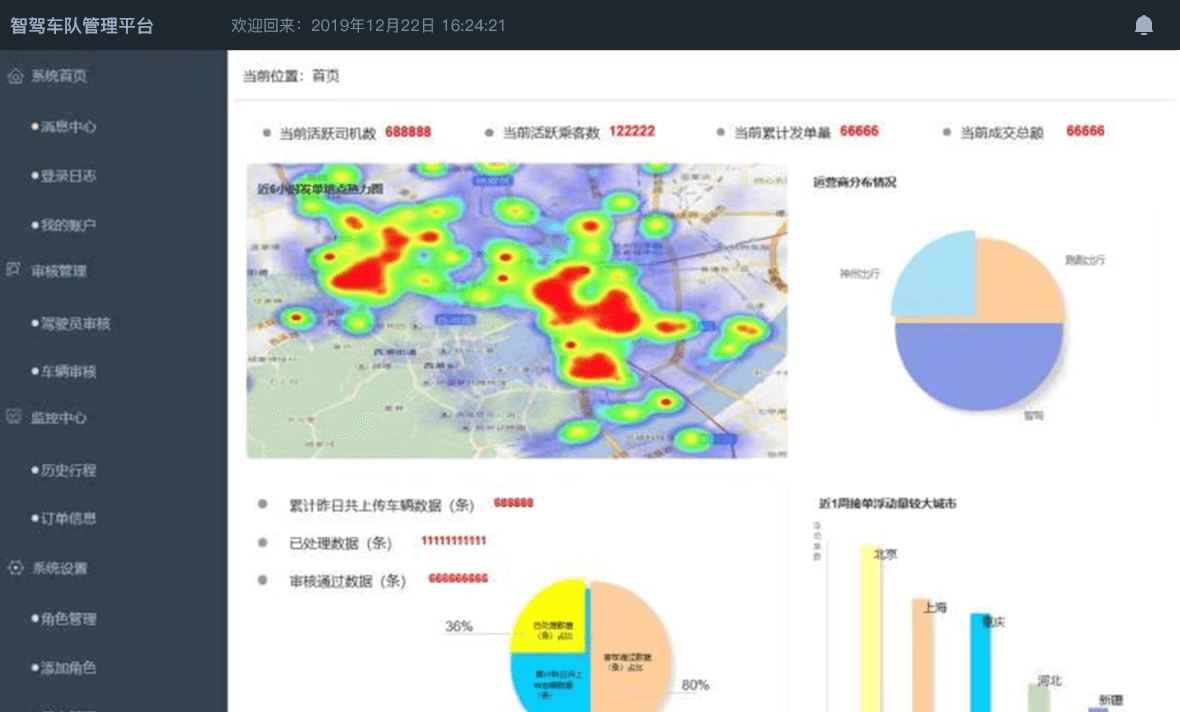The image size is (1180, 712).
Task: Click the 智驾车队管理平台 title
Action: [x=82, y=26]
